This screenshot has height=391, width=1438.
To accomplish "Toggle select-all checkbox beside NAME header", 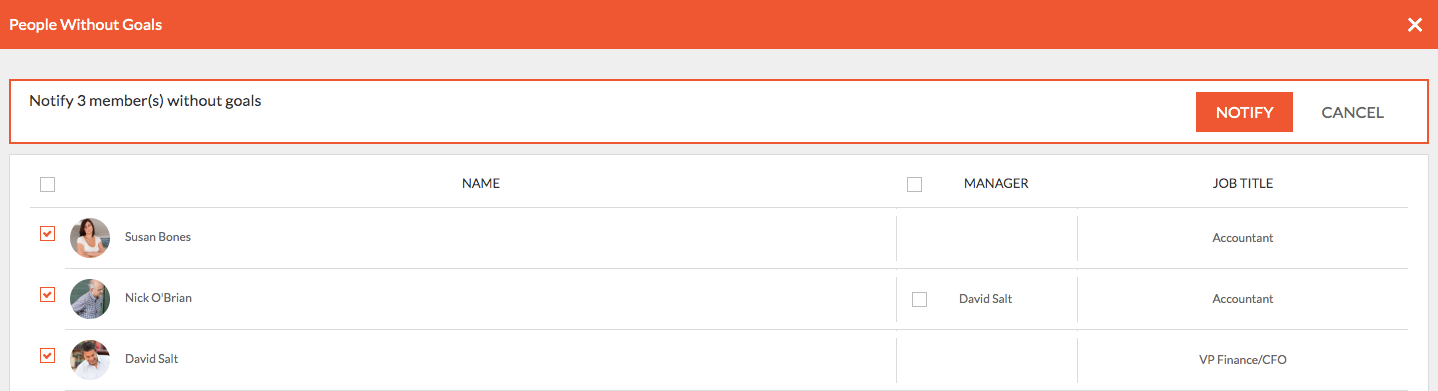I will tap(47, 184).
